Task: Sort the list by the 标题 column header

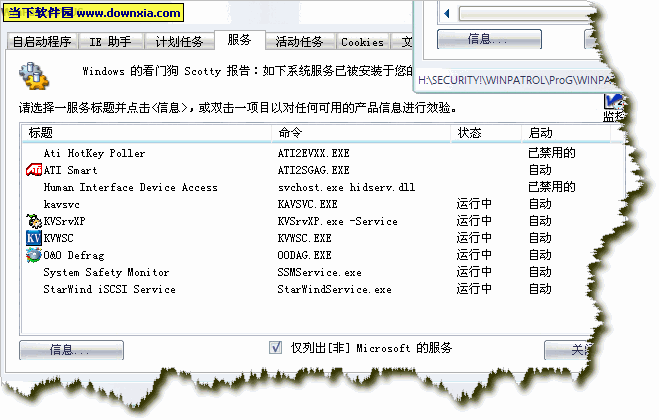Action: pos(147,133)
